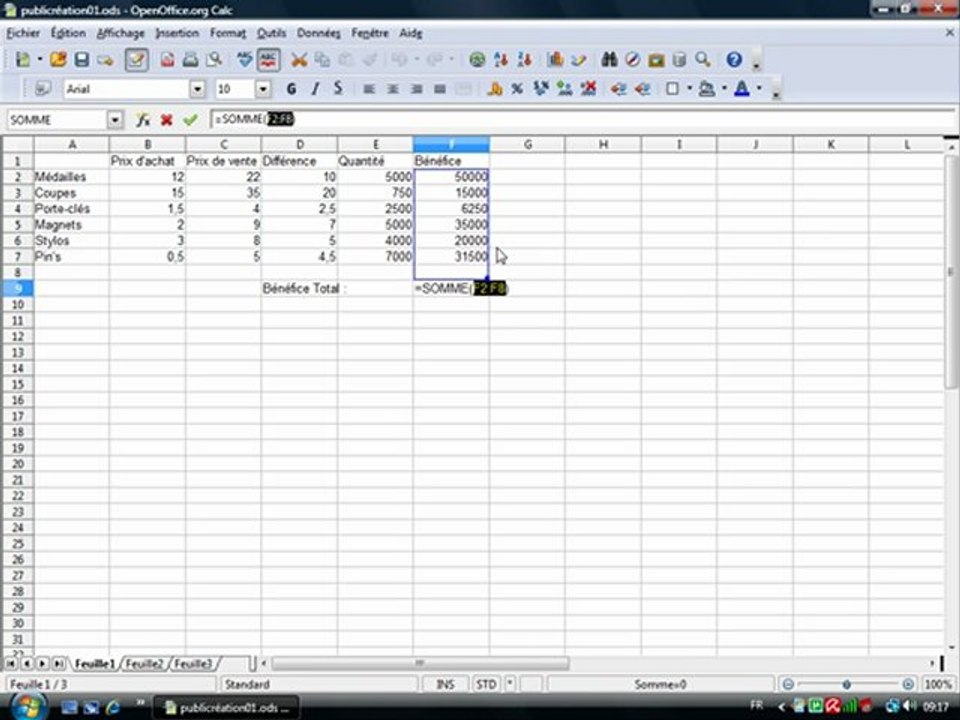The height and width of the screenshot is (720, 960).
Task: Expand the Arial font name dropdown
Action: click(x=197, y=89)
